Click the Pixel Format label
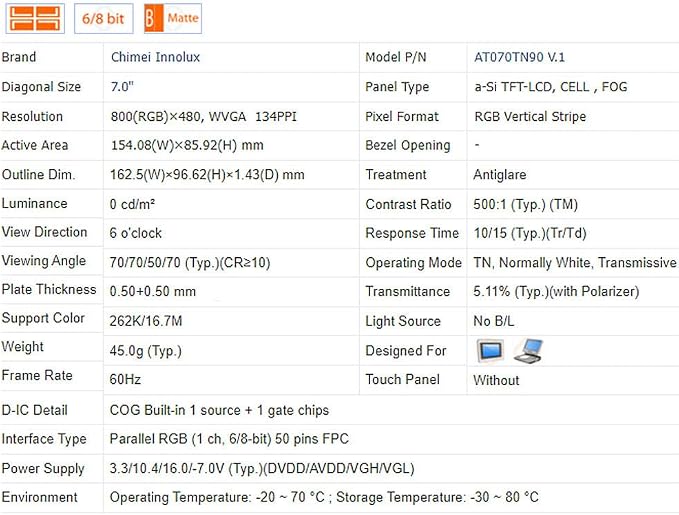The height and width of the screenshot is (515, 679). (402, 117)
